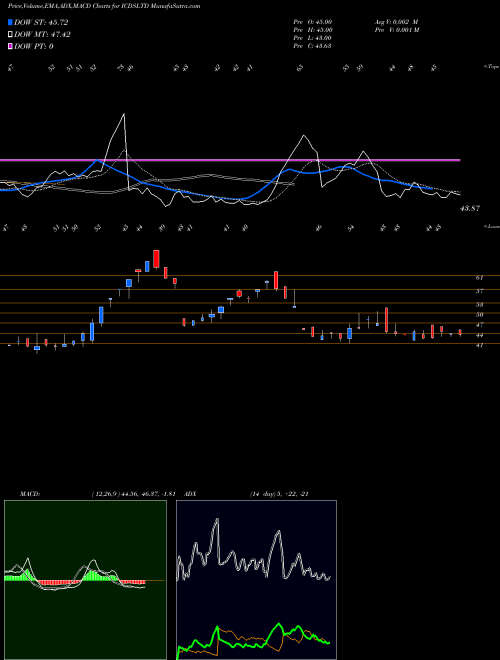Select the 'DOW ST: 45.72' label

point(41,22)
